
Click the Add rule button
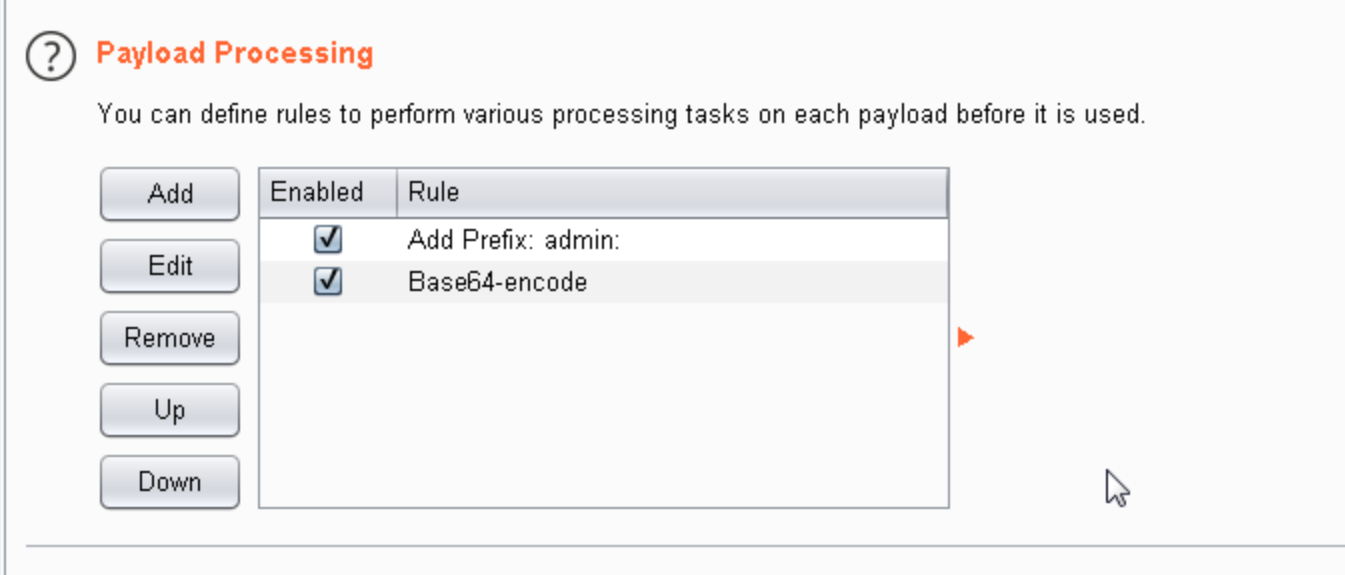170,194
